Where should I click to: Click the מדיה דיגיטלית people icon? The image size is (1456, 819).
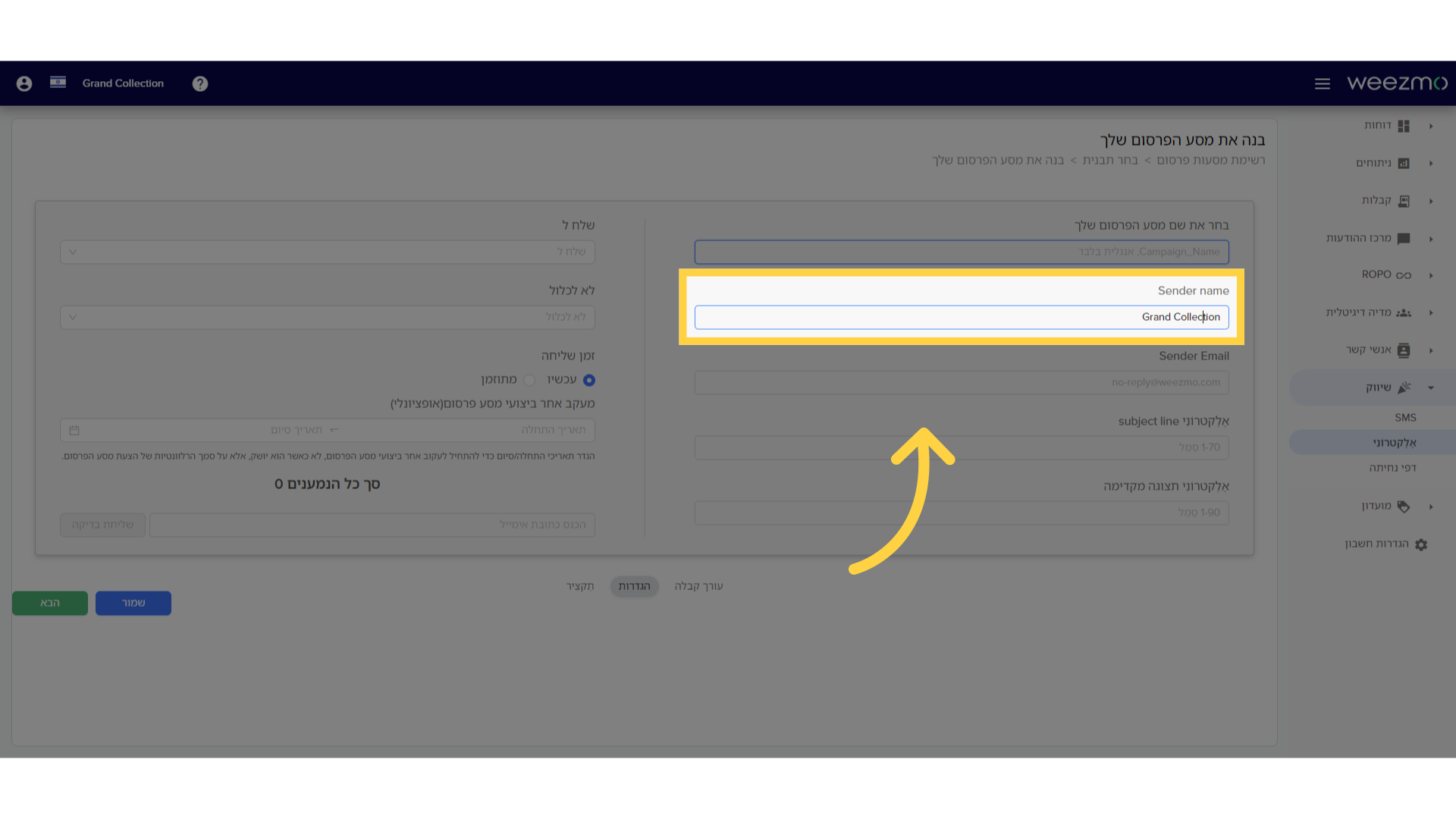point(1404,312)
